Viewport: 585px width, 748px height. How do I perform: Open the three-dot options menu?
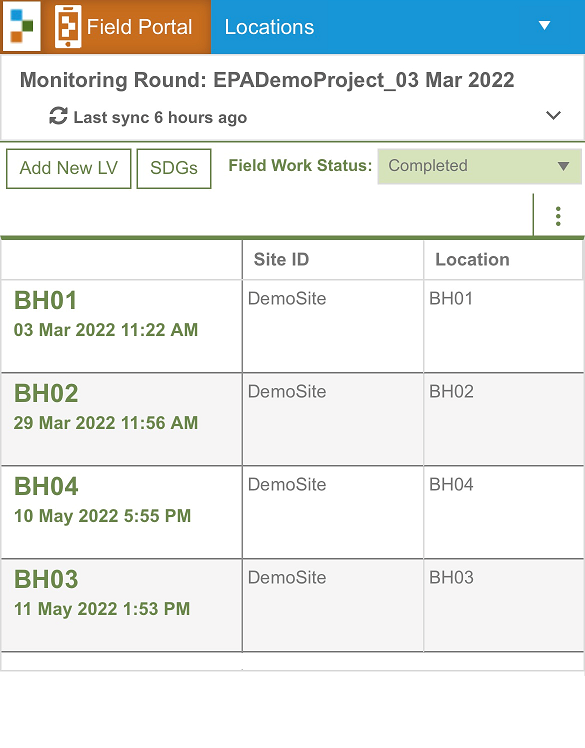[x=558, y=216]
